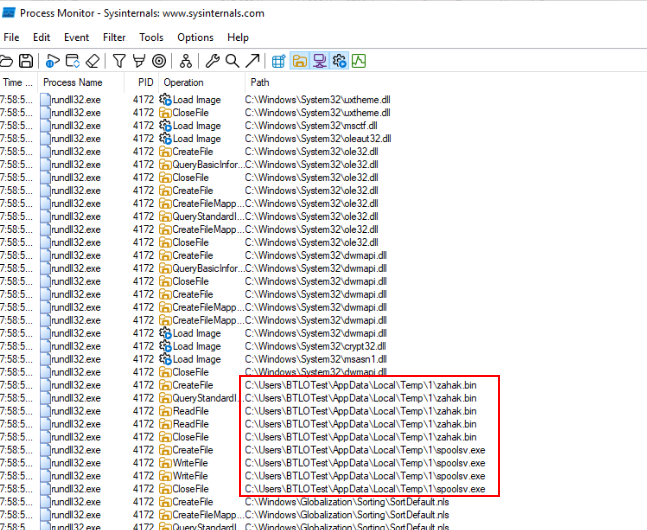Click the Find magnifying glass icon
This screenshot has width=647, height=530.
232,61
